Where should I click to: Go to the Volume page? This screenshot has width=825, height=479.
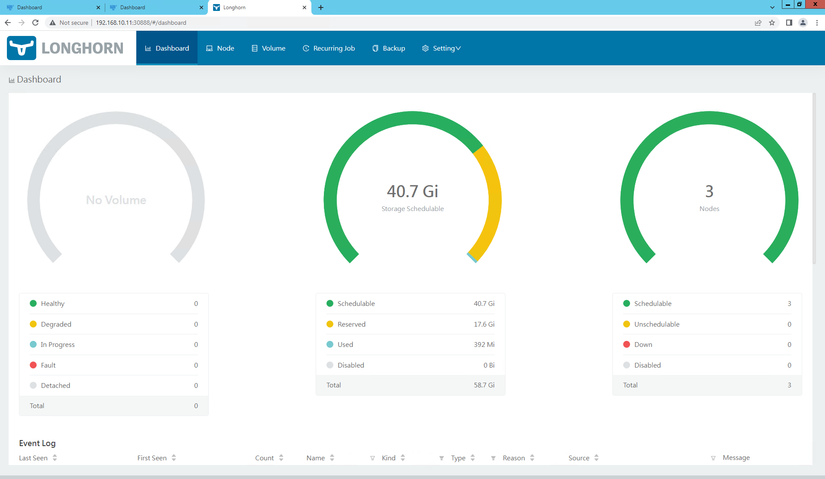(268, 48)
